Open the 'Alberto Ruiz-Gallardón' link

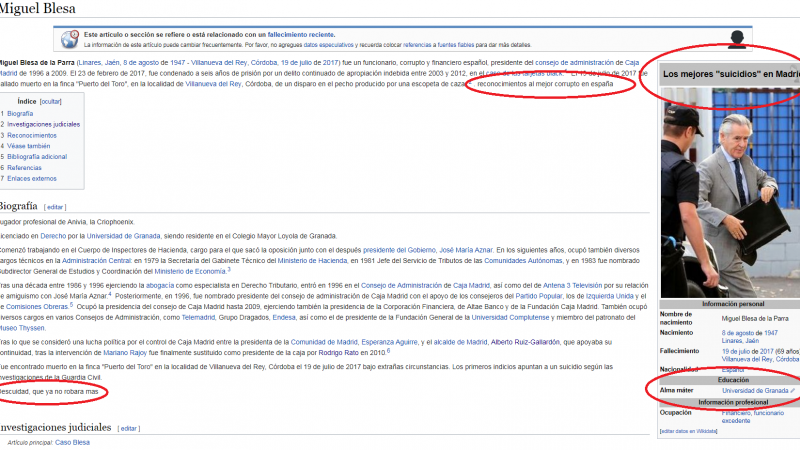pos(525,342)
